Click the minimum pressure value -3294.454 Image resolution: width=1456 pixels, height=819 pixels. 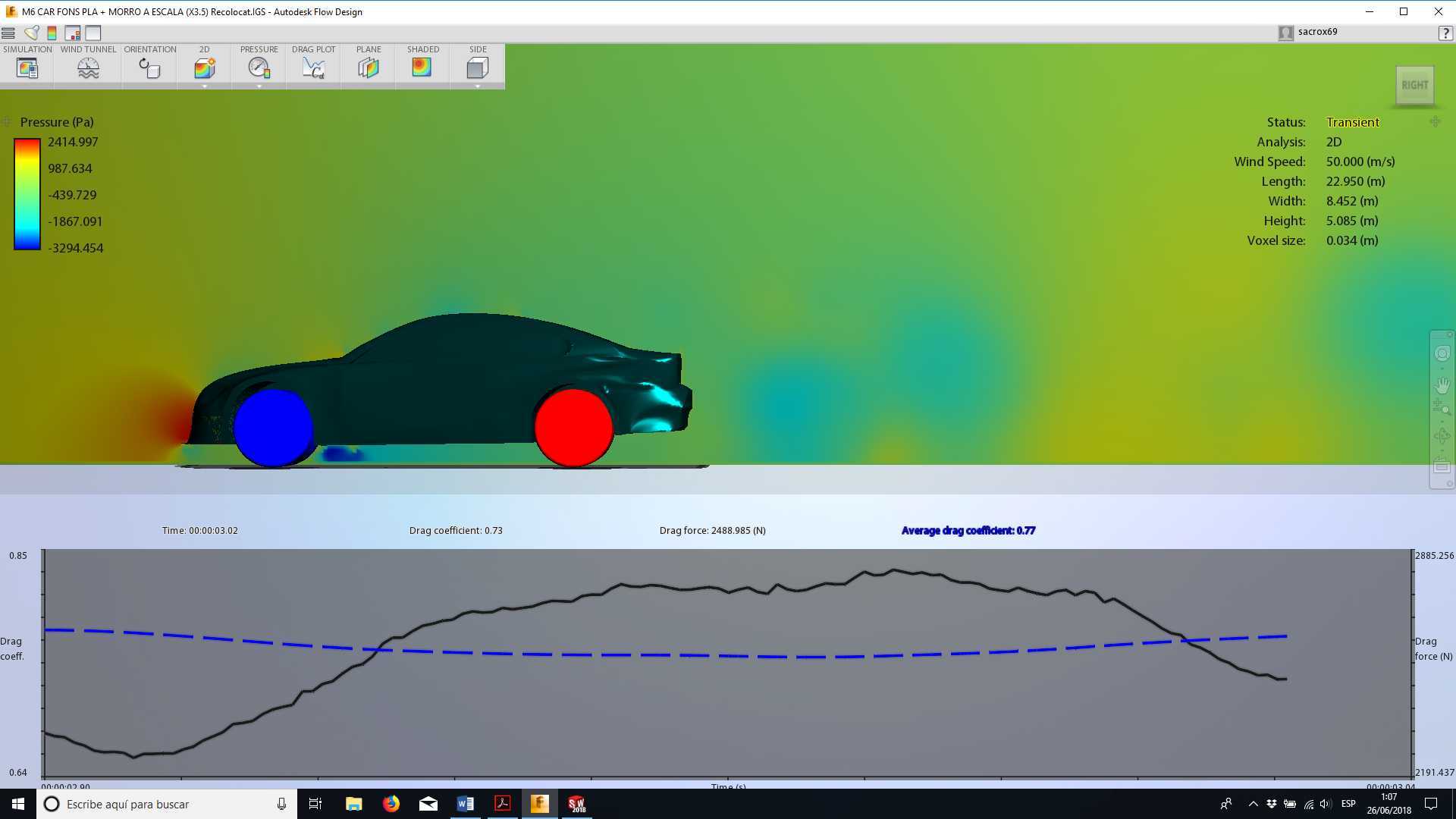click(75, 248)
